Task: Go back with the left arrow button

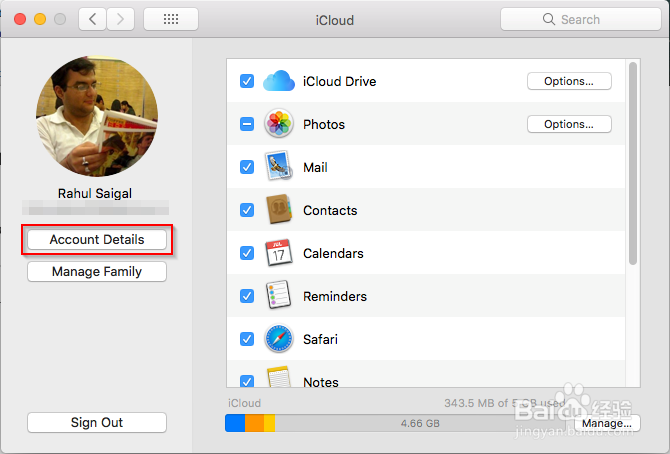Action: 92,19
